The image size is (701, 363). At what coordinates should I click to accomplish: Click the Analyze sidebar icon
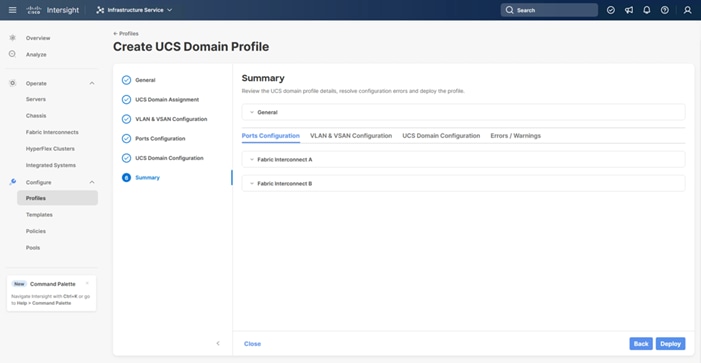point(12,54)
